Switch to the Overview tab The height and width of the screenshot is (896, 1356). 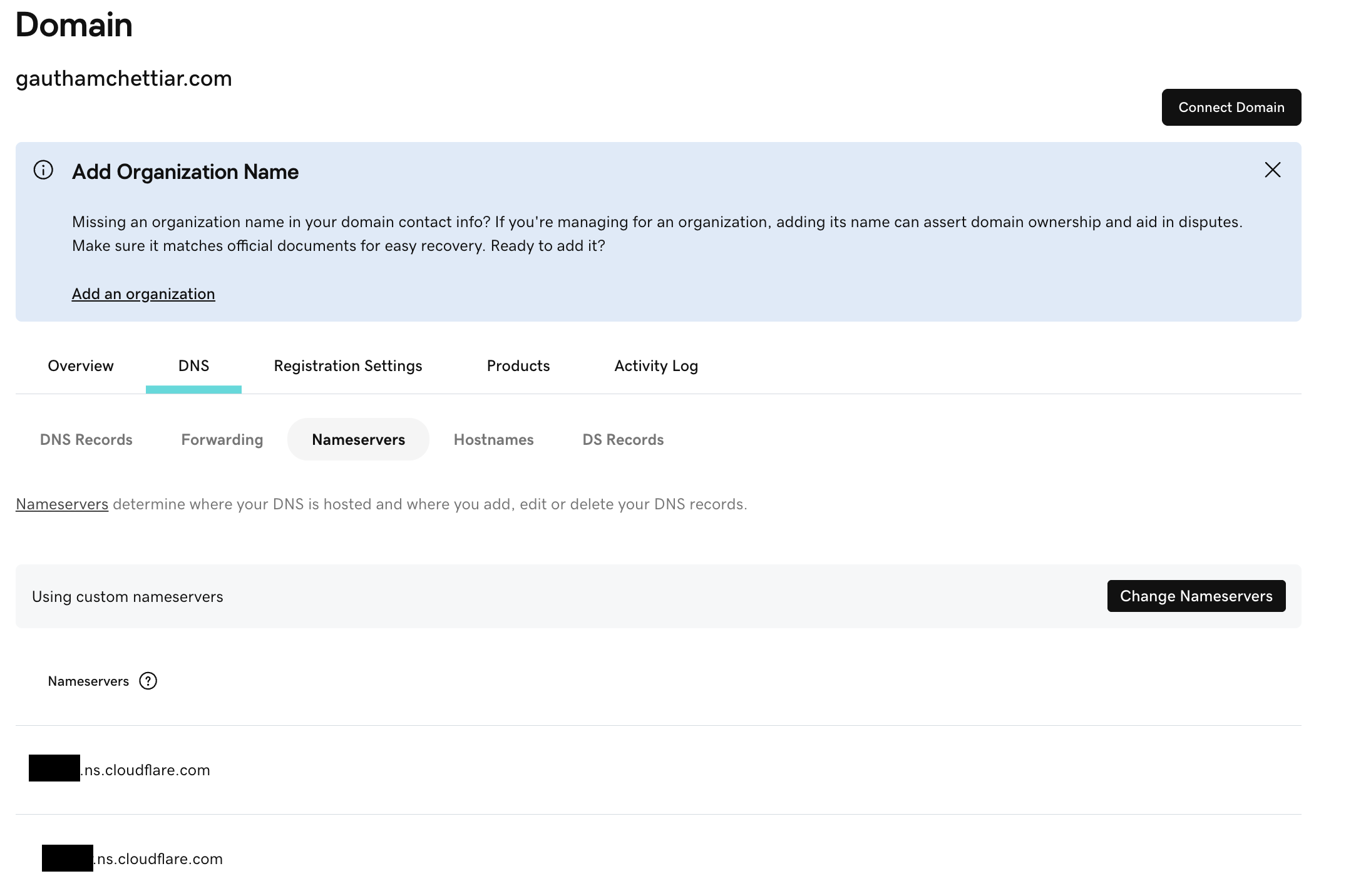coord(80,365)
